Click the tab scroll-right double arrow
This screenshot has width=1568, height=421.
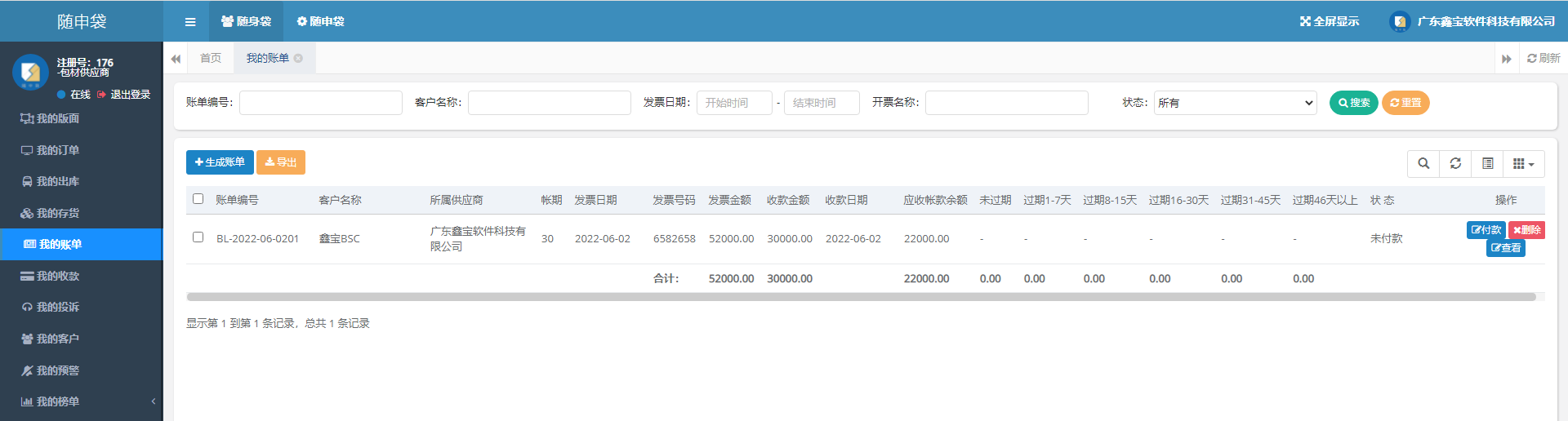pos(1507,59)
